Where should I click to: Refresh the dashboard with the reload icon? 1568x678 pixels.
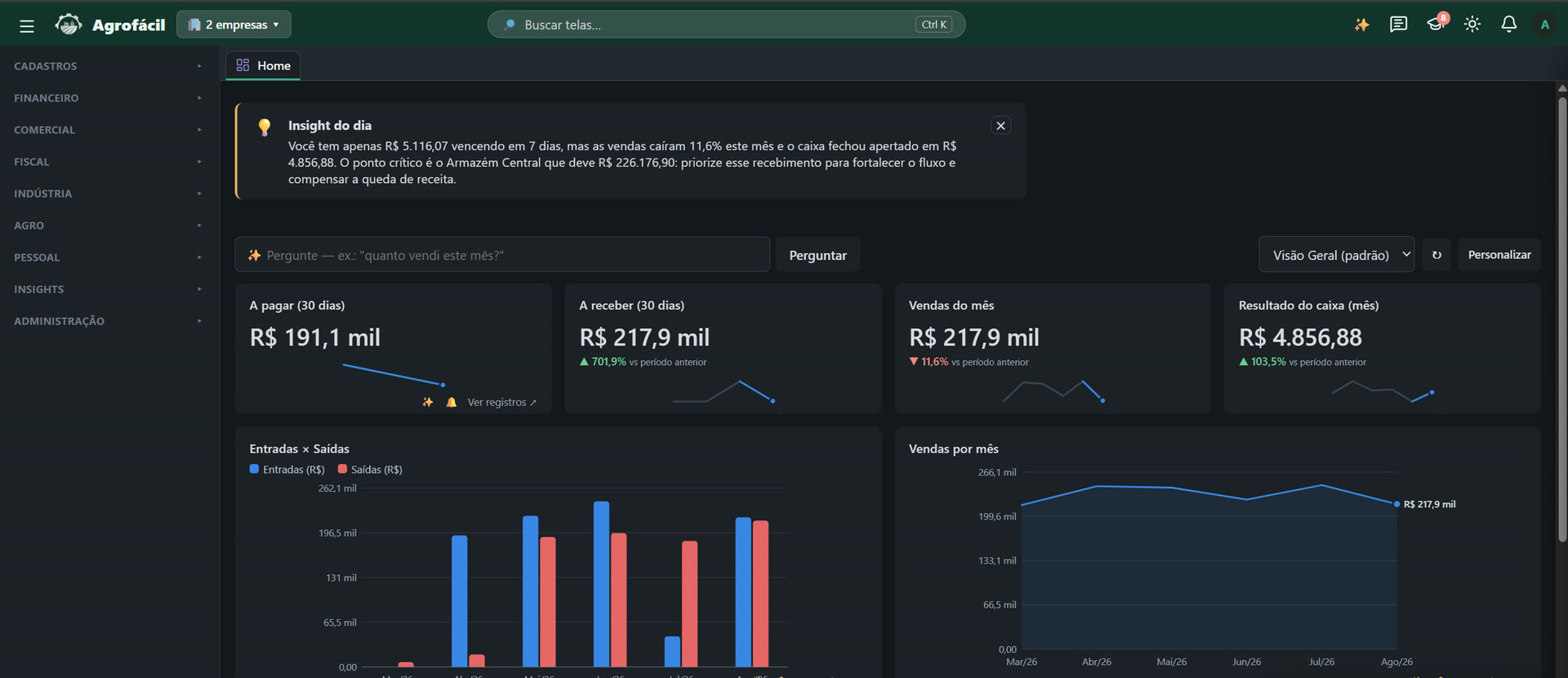(1437, 255)
